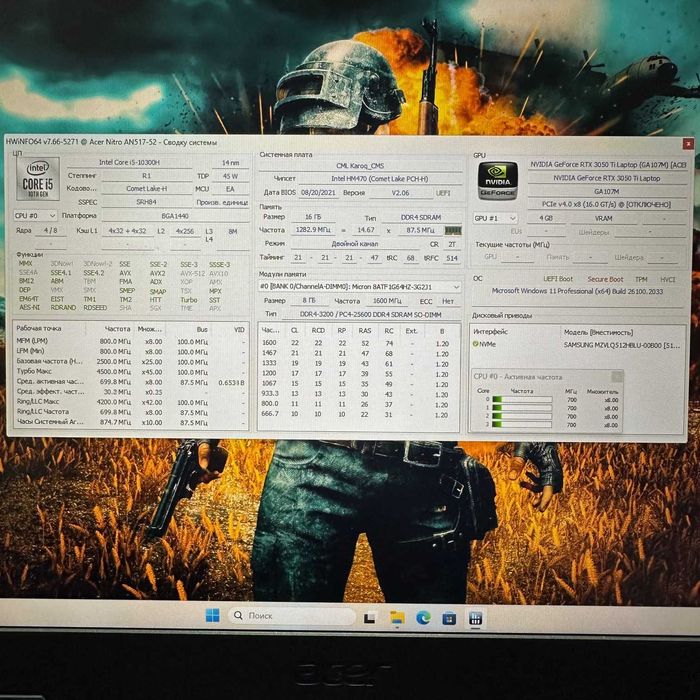Select the 14 nm process field
Viewport: 700px width, 700px height.
(230, 163)
